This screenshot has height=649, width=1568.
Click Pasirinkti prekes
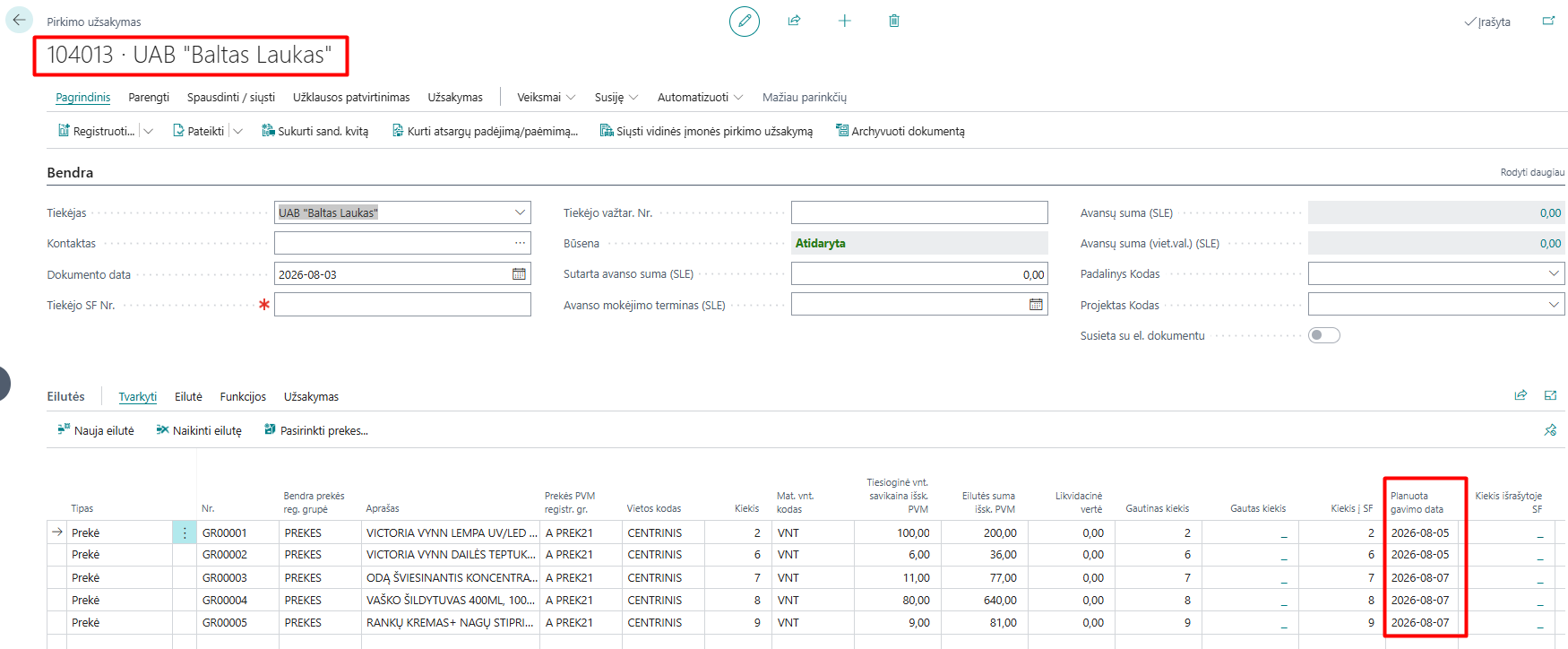(316, 430)
